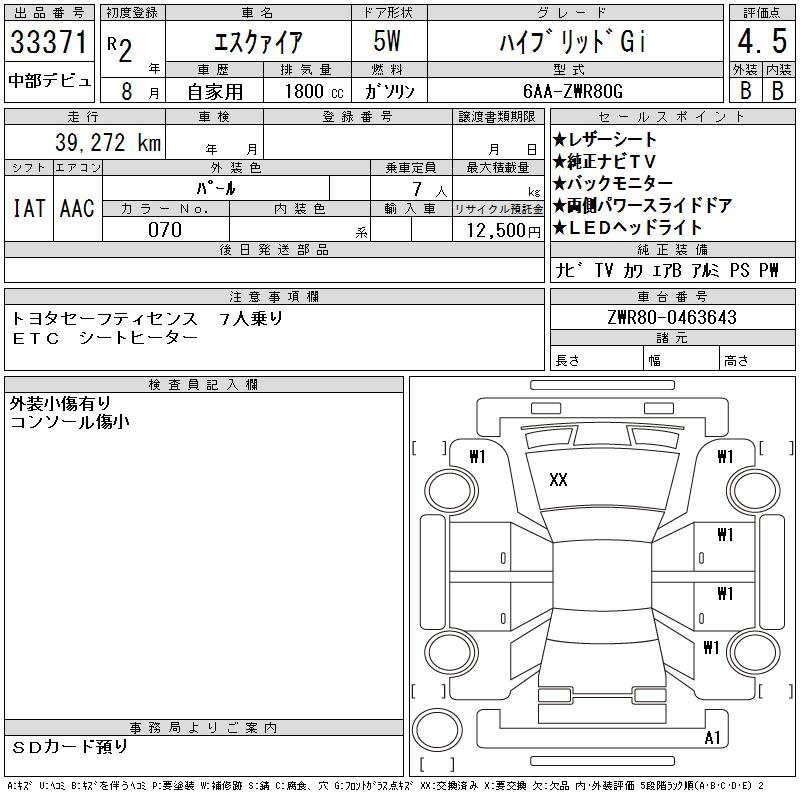Click recycle deposit 12,500円
This screenshot has height=800, width=800.
pyautogui.click(x=503, y=230)
